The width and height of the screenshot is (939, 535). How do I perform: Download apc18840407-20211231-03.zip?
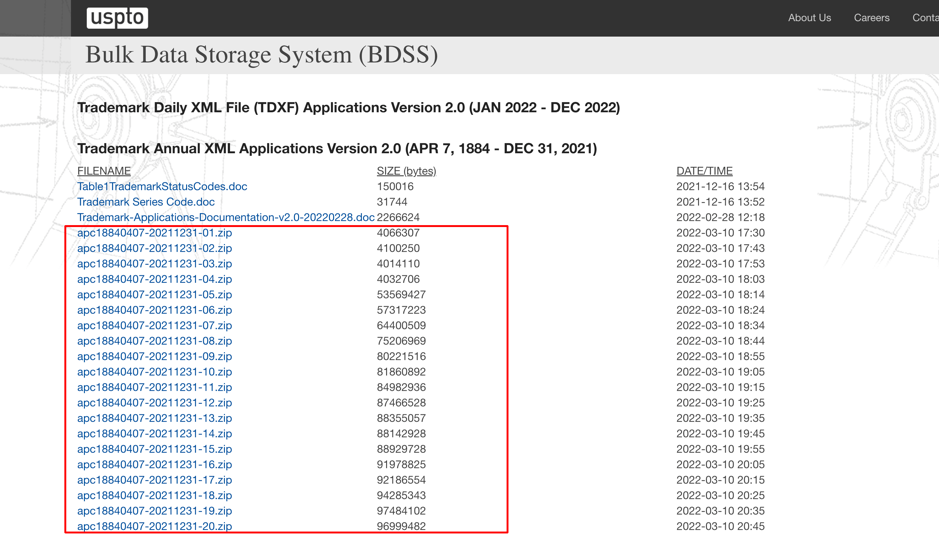click(155, 264)
